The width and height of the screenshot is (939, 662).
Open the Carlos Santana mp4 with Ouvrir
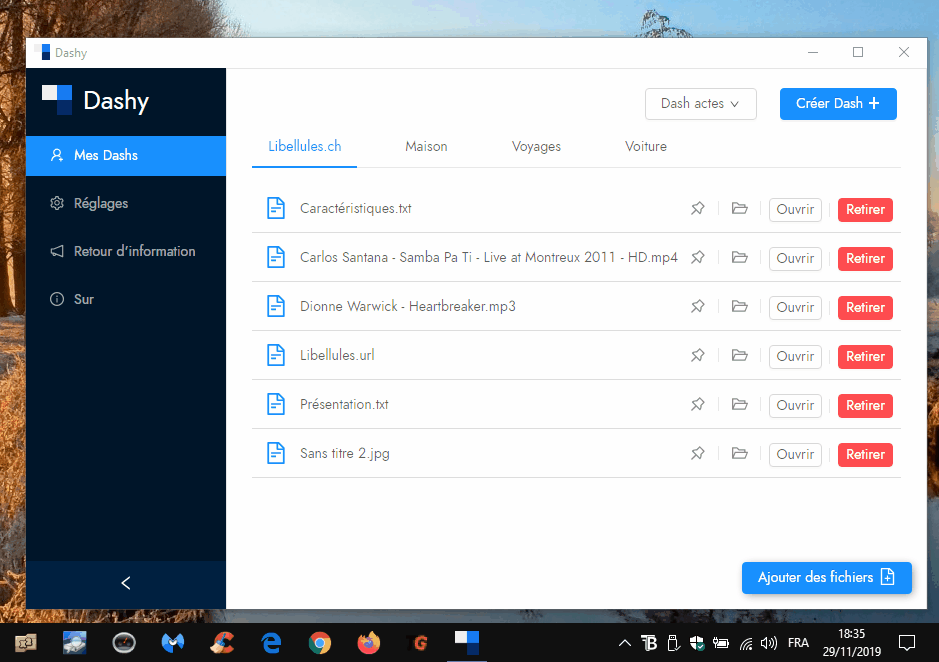[795, 259]
